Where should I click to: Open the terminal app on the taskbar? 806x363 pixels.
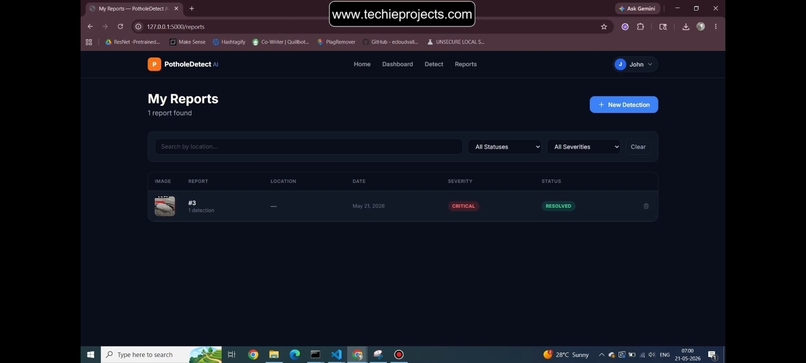(x=315, y=355)
